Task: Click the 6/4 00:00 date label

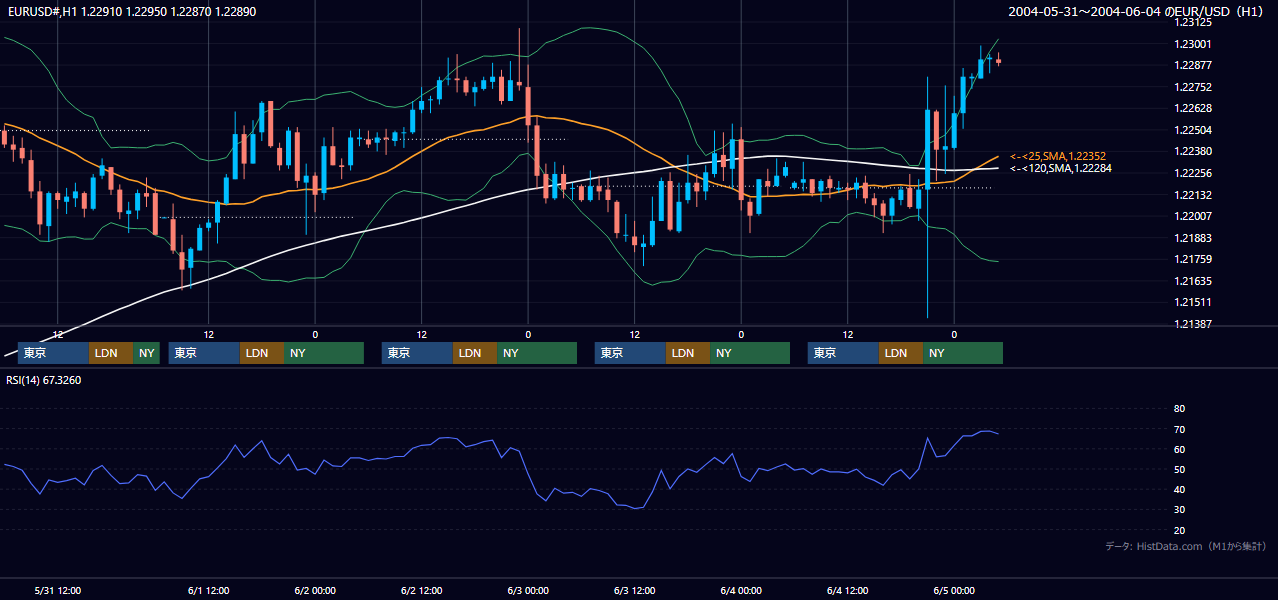Action: tap(741, 590)
